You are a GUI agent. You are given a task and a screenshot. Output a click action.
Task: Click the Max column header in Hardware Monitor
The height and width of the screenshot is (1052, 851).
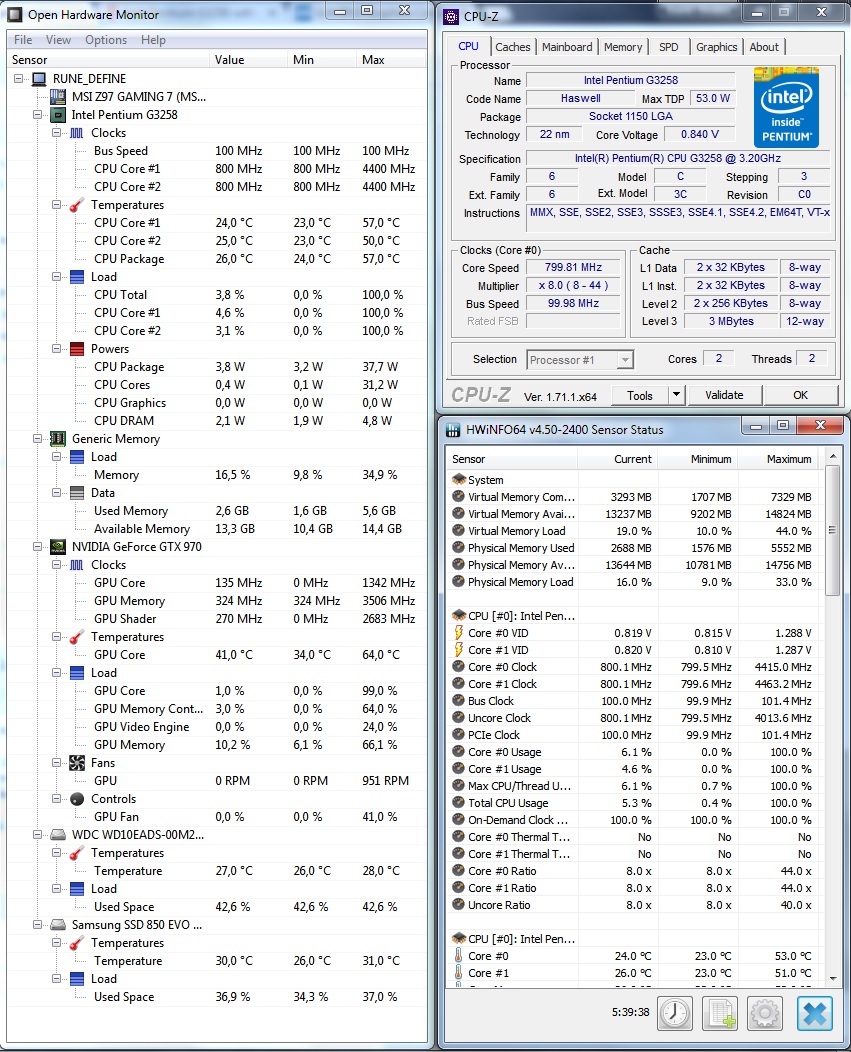tap(392, 60)
